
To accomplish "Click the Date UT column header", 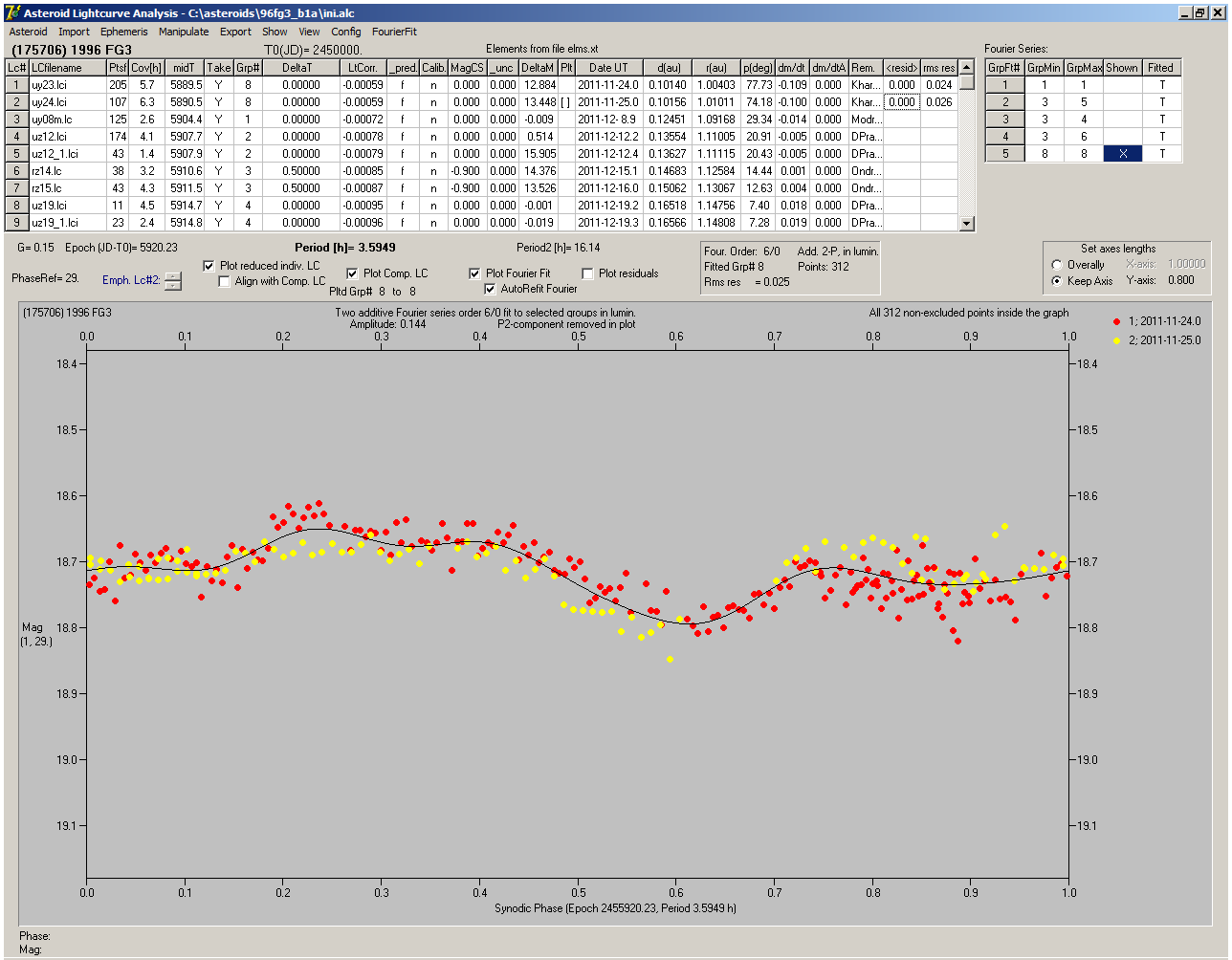I will tap(608, 68).
